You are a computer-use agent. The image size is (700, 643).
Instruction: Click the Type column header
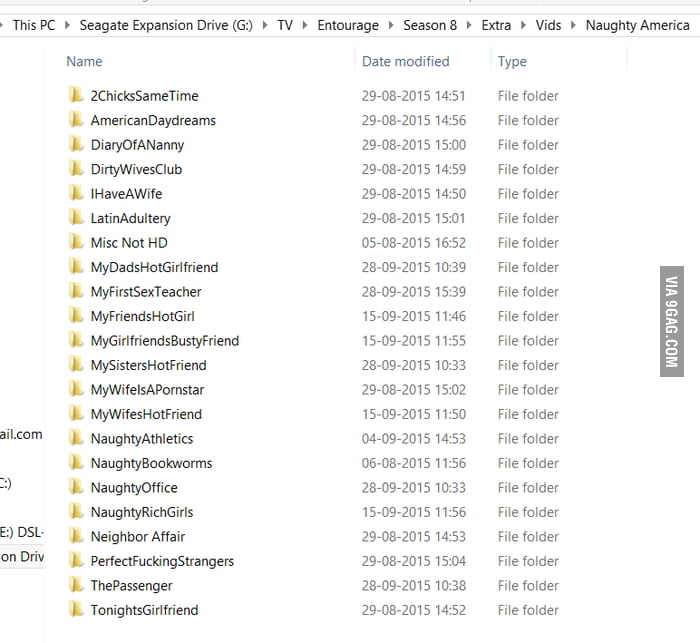click(512, 61)
